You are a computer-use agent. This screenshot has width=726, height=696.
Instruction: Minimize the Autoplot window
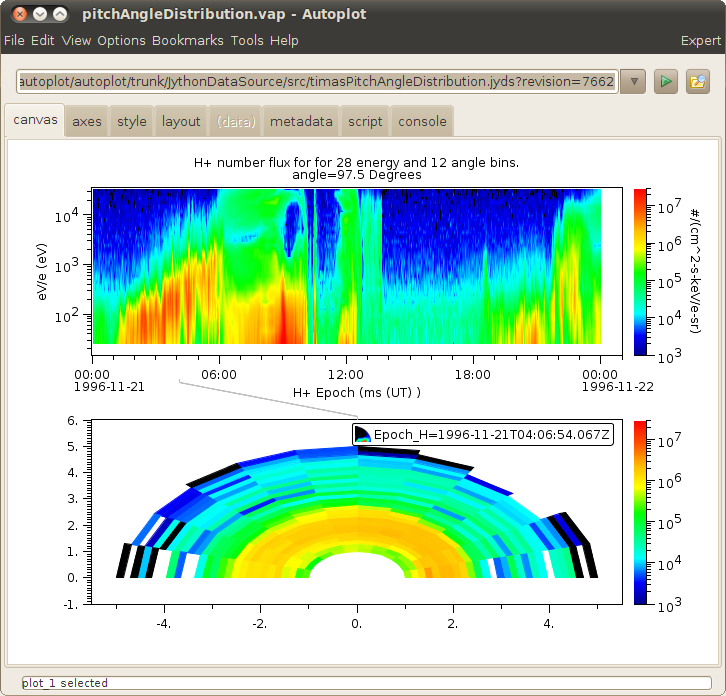tap(39, 14)
